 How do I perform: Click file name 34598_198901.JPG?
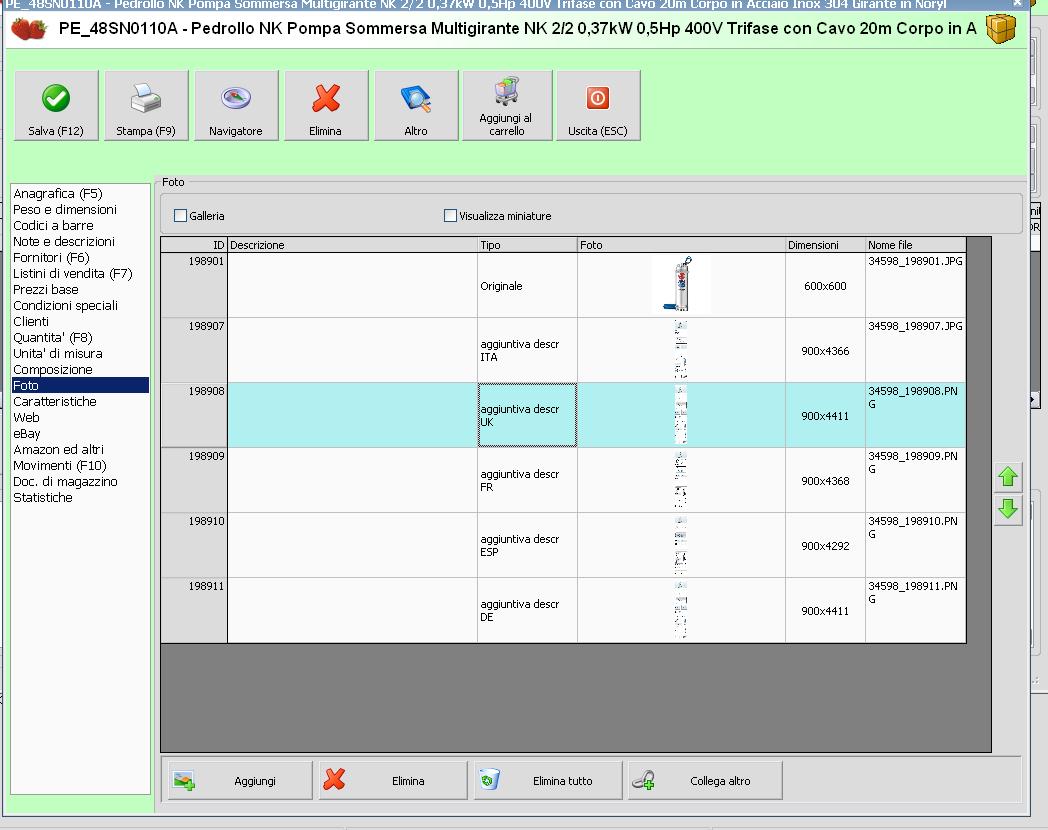[x=915, y=261]
